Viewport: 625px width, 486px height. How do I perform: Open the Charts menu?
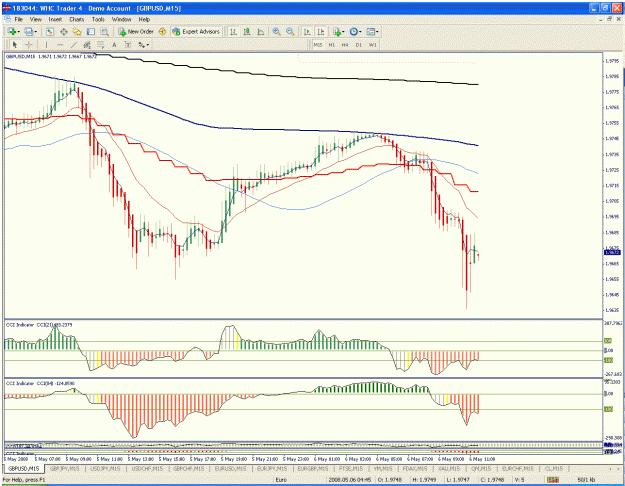pyautogui.click(x=77, y=19)
